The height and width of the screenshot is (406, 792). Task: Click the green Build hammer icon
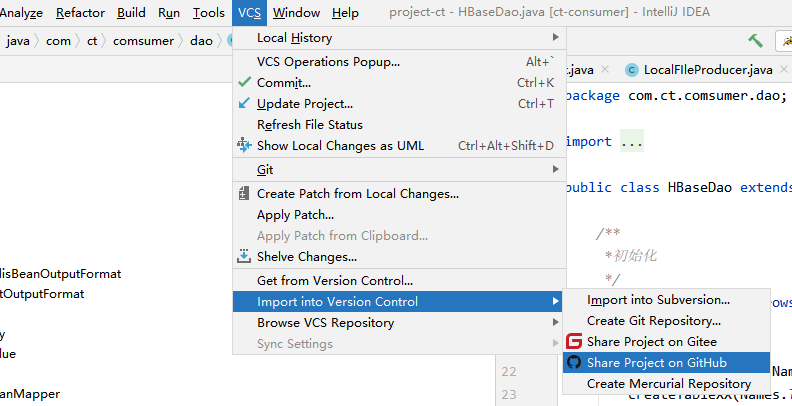point(755,40)
